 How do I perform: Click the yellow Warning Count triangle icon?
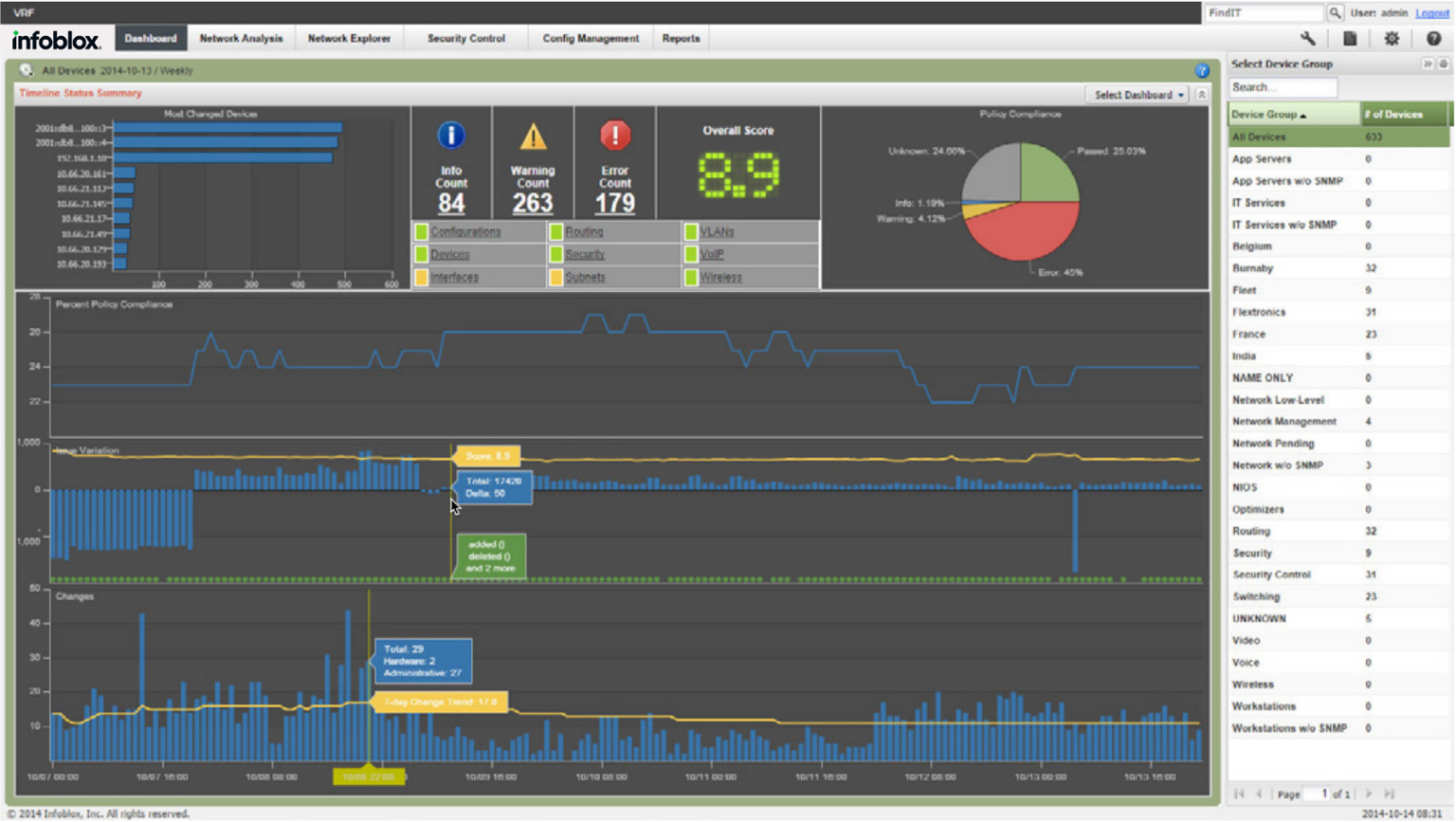pos(533,137)
